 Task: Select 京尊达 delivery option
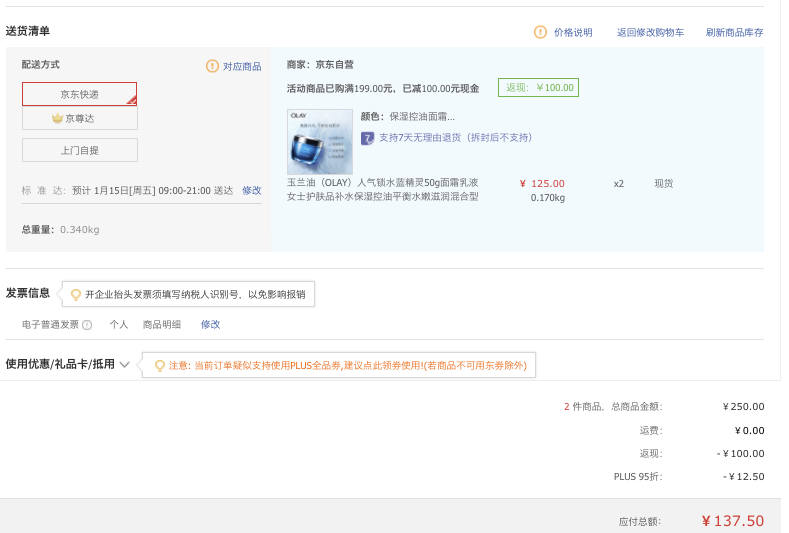pyautogui.click(x=80, y=118)
